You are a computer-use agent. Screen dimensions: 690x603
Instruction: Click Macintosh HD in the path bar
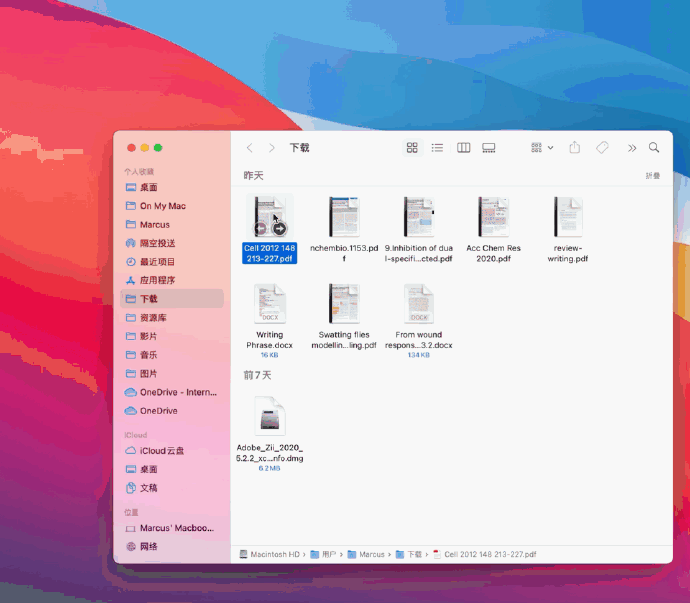tap(270, 555)
